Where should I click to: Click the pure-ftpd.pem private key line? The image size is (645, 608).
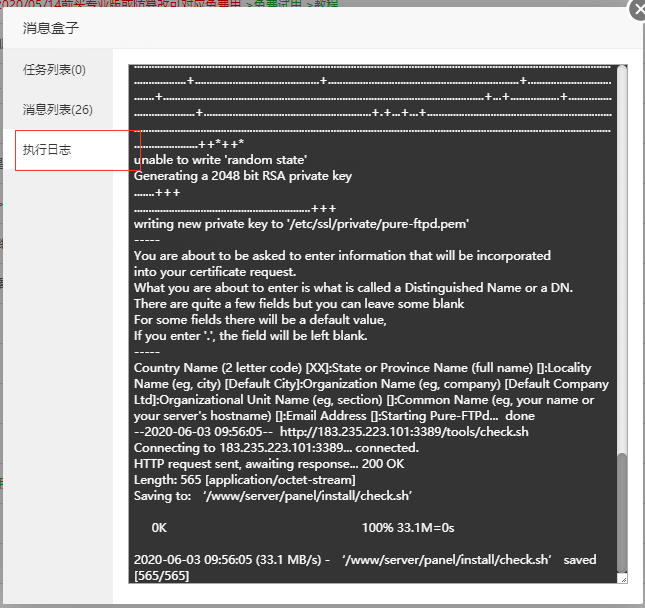tap(301, 224)
